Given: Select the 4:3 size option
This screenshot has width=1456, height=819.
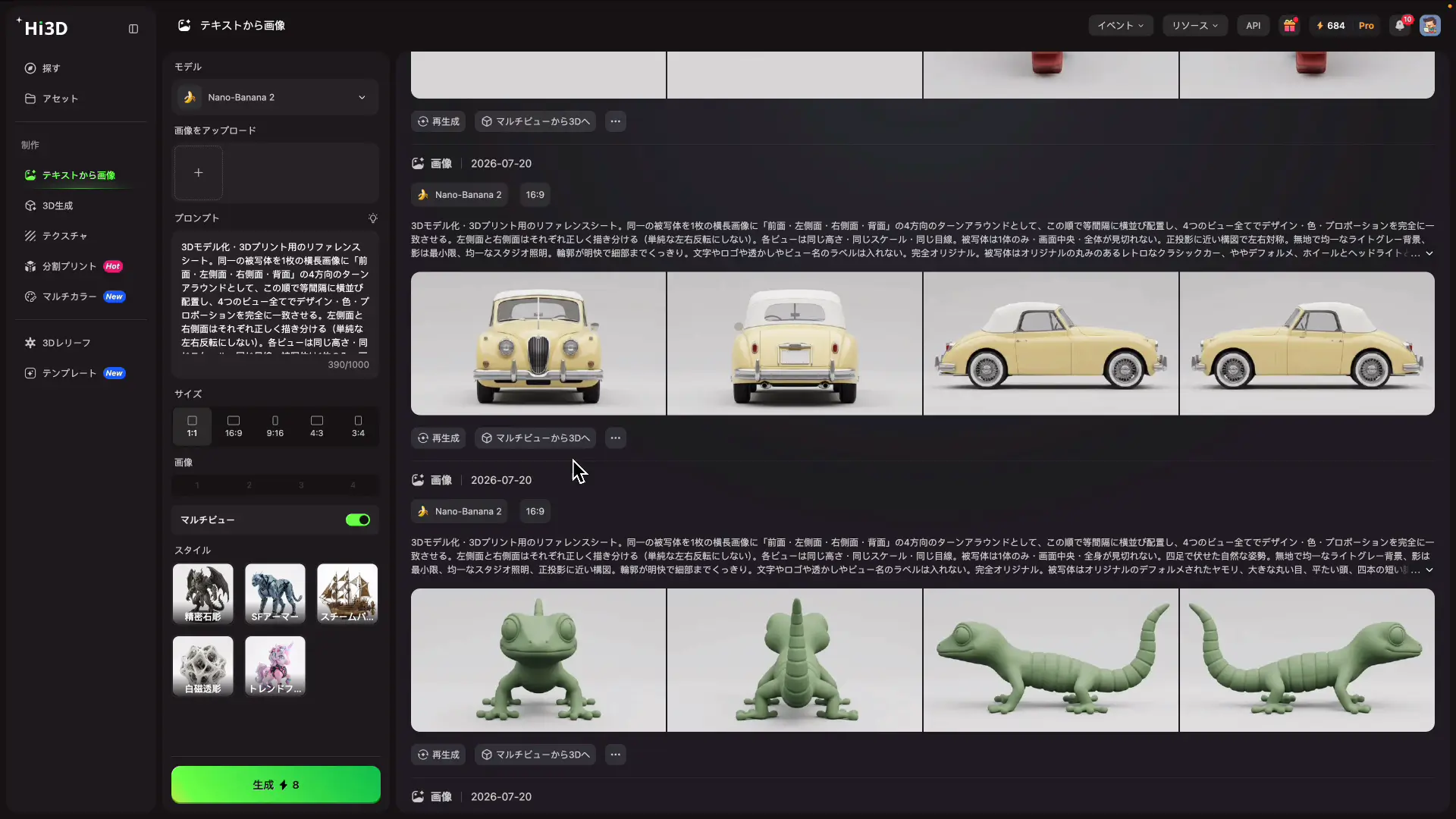Looking at the screenshot, I should point(317,426).
